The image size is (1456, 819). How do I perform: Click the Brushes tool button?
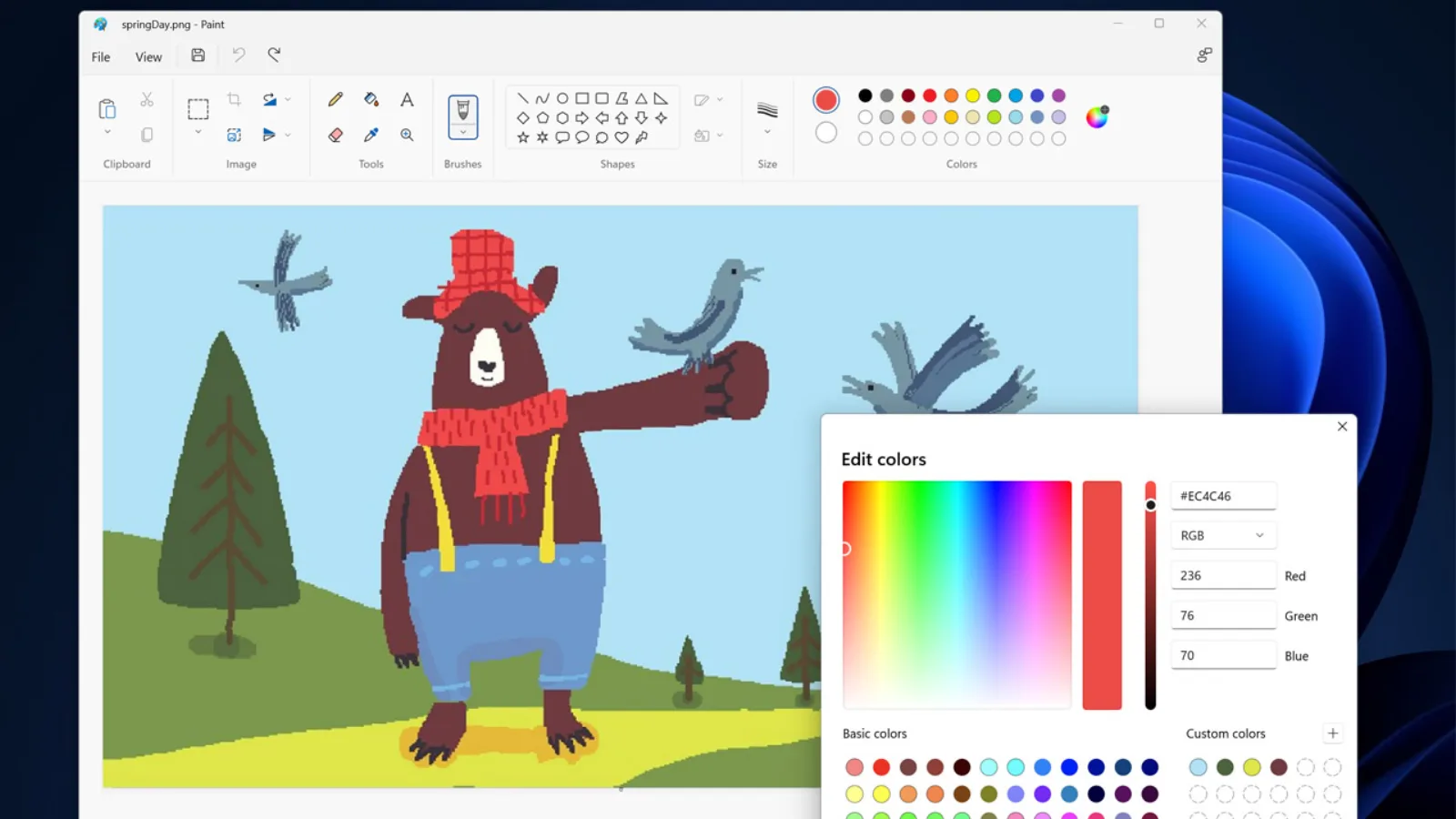pyautogui.click(x=463, y=117)
